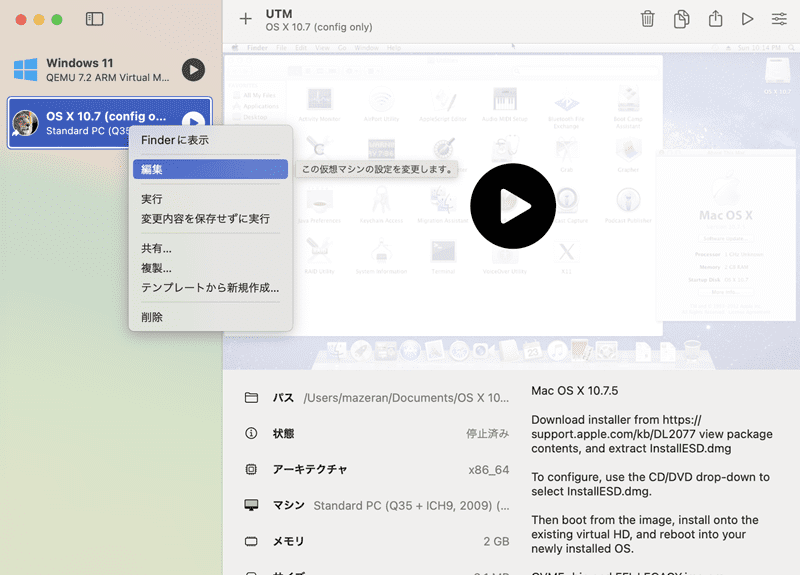
Task: Click the architecture value x86_64
Action: 489,470
